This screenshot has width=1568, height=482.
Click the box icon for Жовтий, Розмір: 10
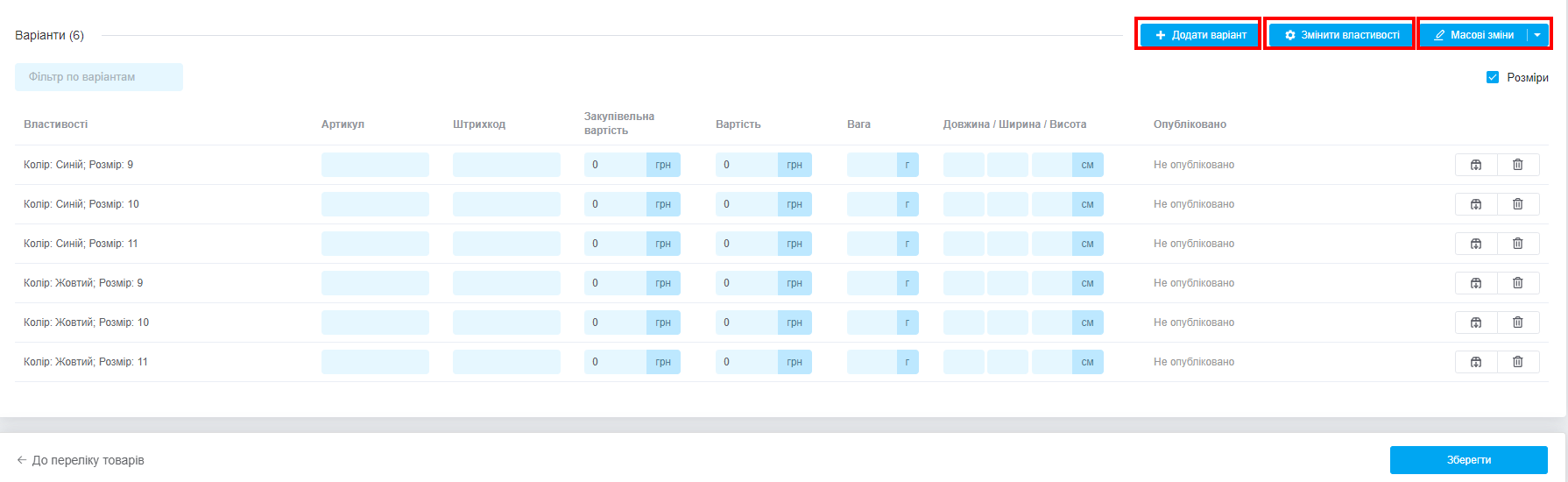(x=1476, y=323)
